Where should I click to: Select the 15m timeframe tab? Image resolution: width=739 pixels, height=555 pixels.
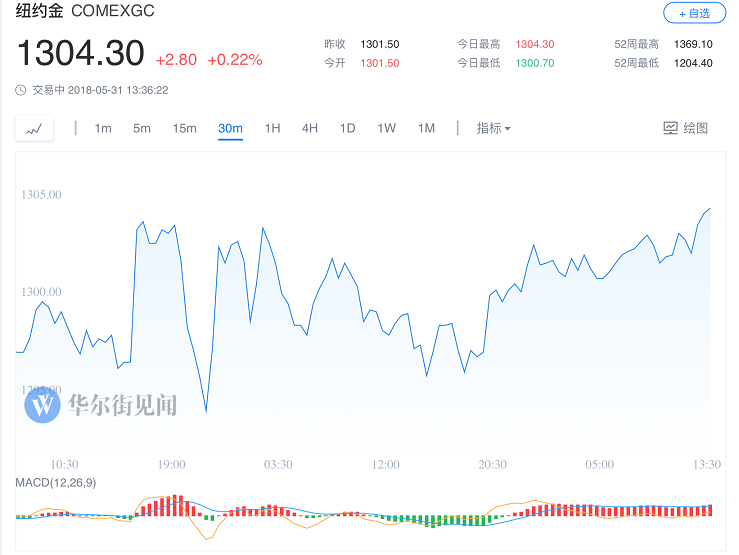click(x=184, y=128)
